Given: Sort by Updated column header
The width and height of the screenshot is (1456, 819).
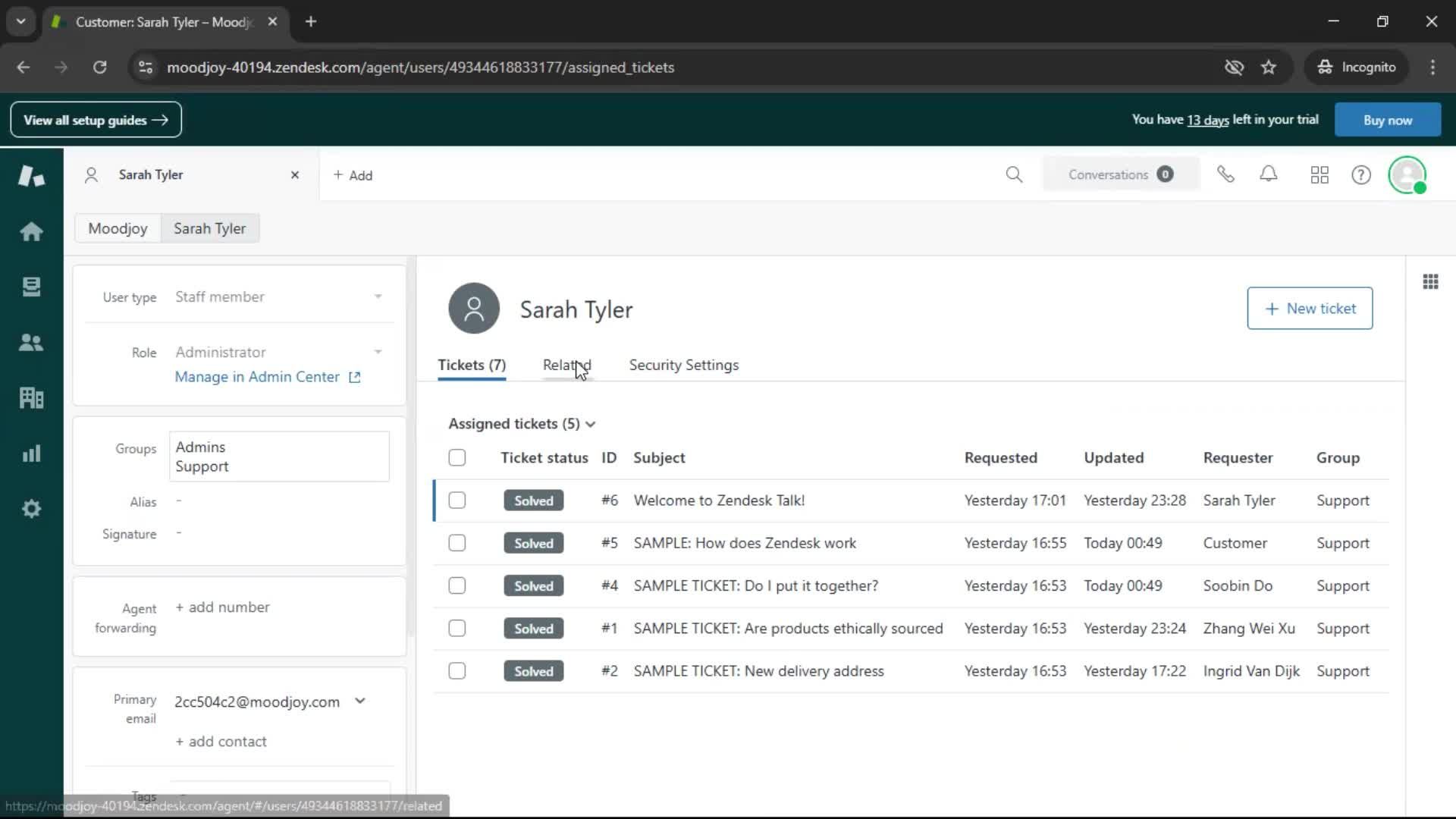Looking at the screenshot, I should (x=1113, y=458).
